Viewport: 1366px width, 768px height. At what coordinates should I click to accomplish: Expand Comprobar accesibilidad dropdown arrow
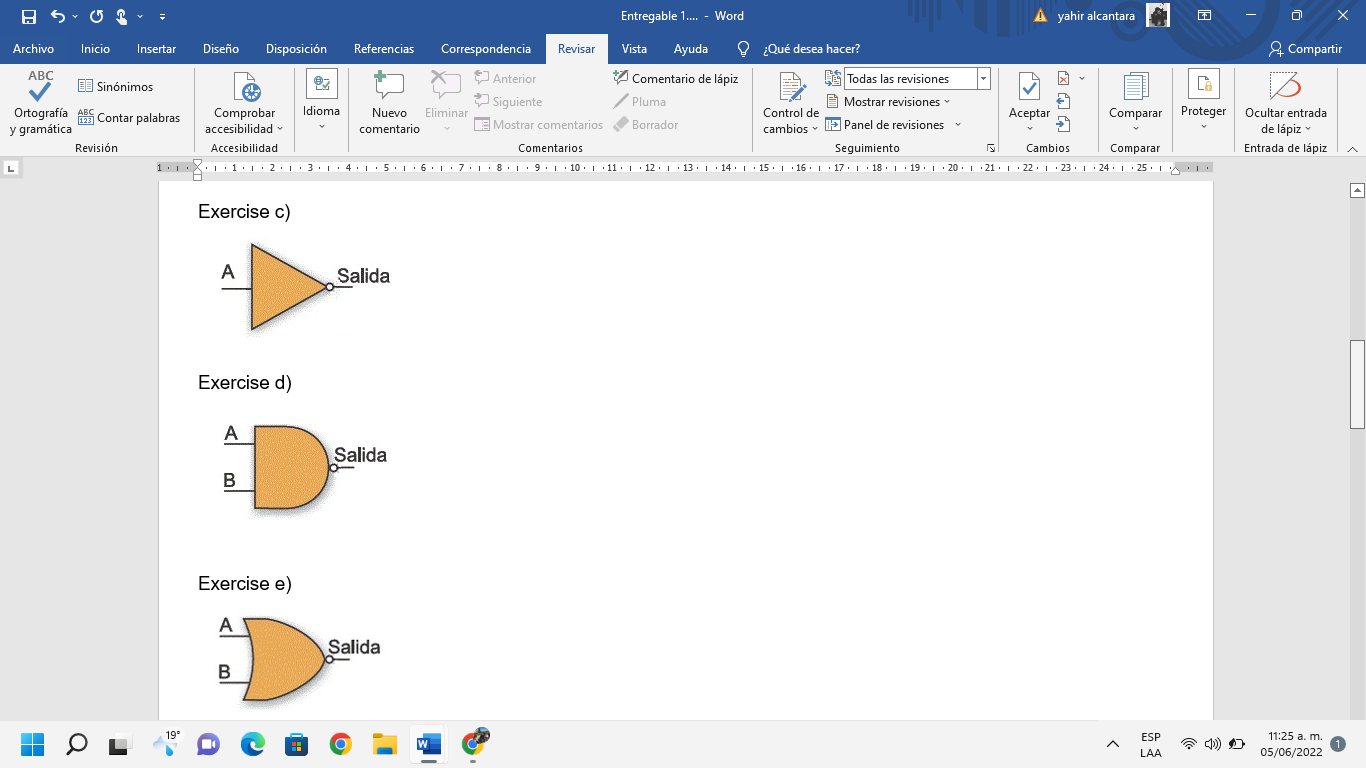coord(280,129)
